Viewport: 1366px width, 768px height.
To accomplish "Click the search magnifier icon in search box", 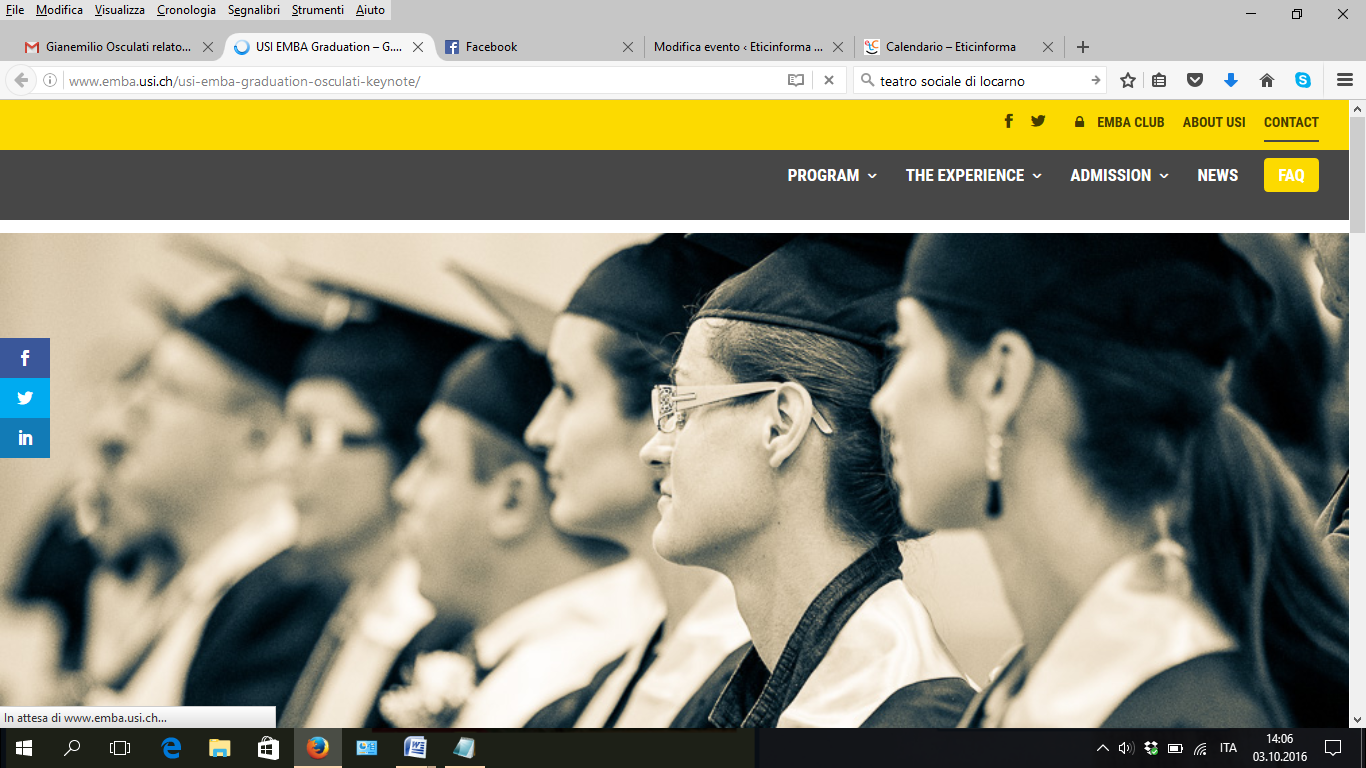I will coord(867,81).
